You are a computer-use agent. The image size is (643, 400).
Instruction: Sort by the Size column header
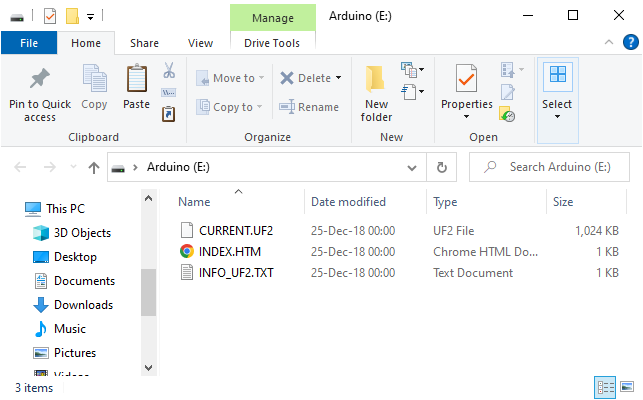[563, 202]
